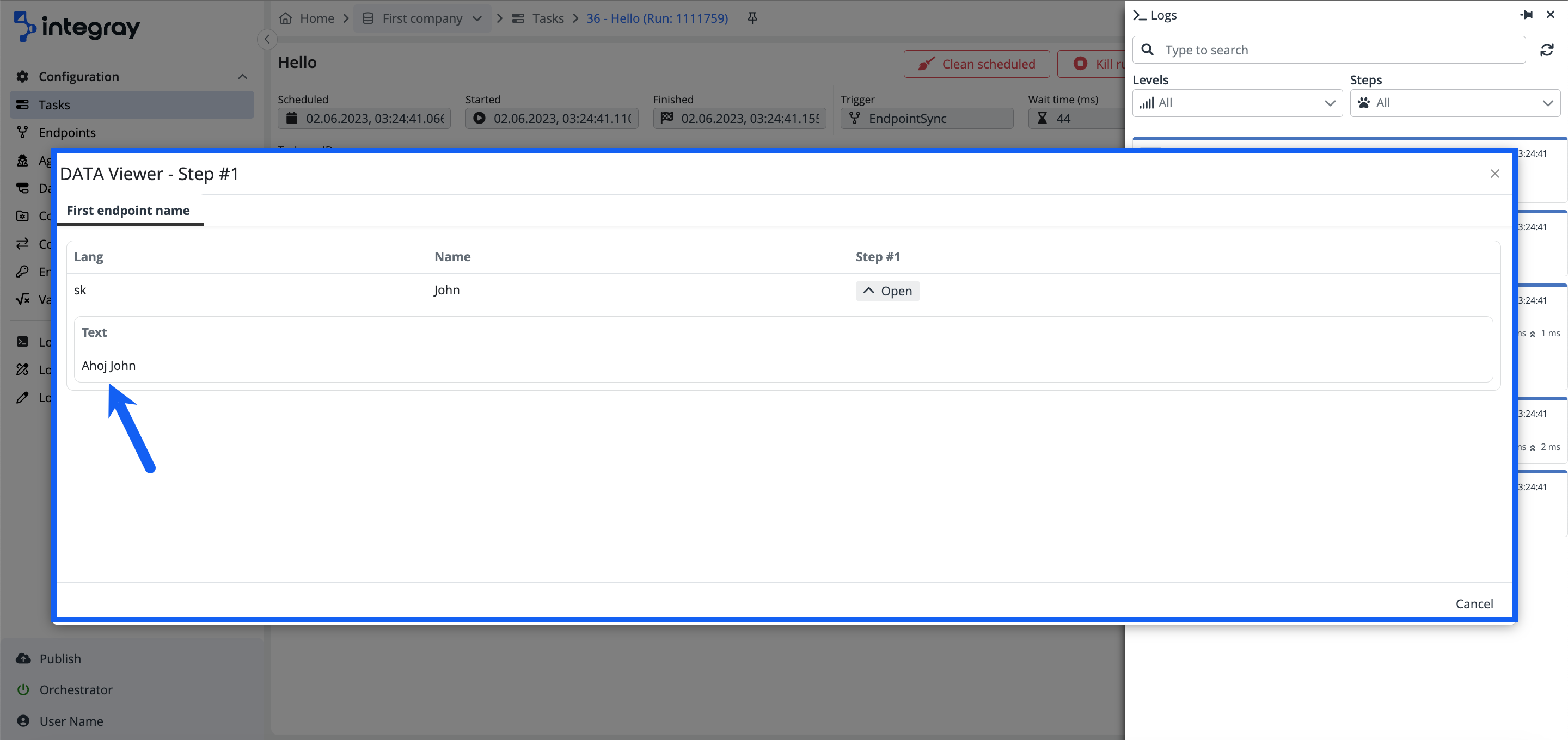Open the Steps All dropdown

pyautogui.click(x=1454, y=103)
